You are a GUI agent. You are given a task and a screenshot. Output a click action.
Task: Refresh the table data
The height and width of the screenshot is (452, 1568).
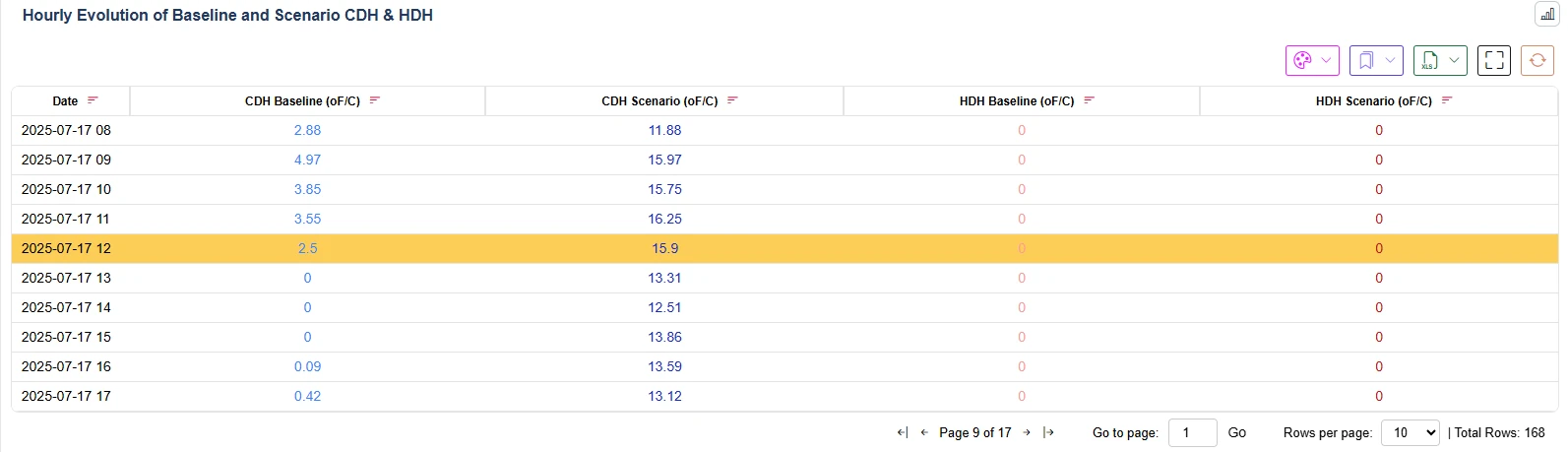[x=1537, y=60]
